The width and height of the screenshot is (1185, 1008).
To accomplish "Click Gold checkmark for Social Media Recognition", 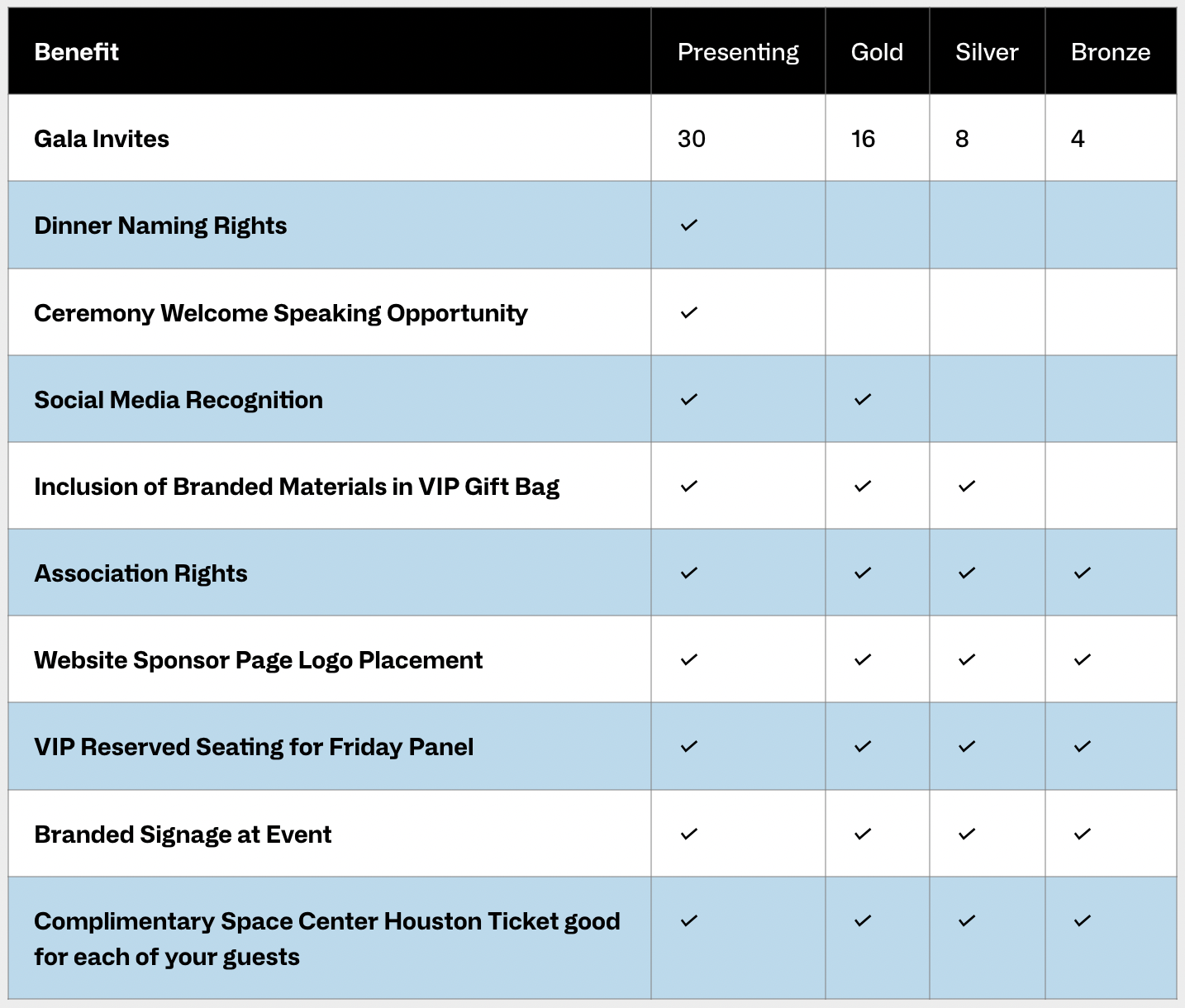I will 863,399.
